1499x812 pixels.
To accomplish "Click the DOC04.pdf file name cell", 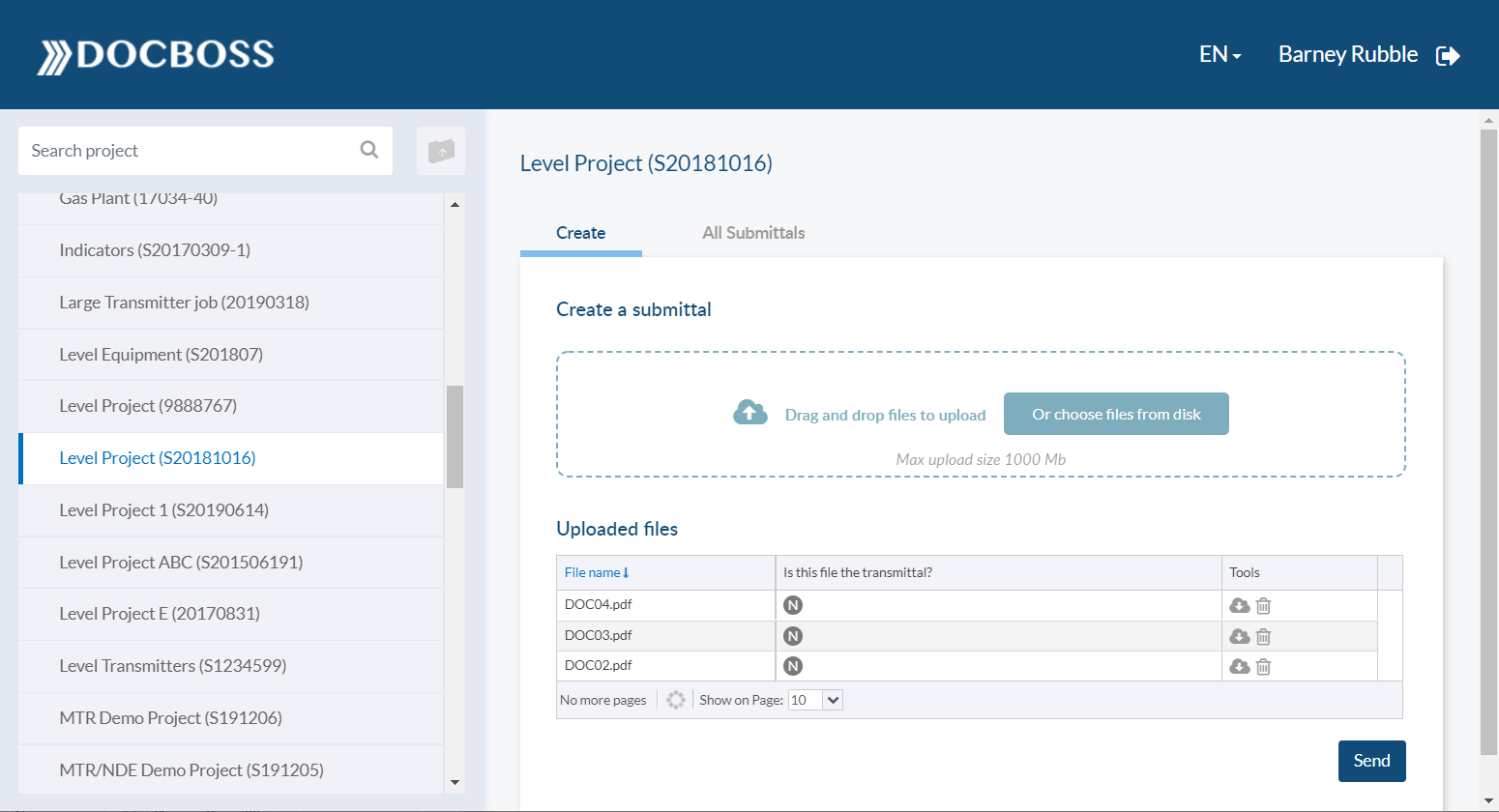I will tap(665, 605).
